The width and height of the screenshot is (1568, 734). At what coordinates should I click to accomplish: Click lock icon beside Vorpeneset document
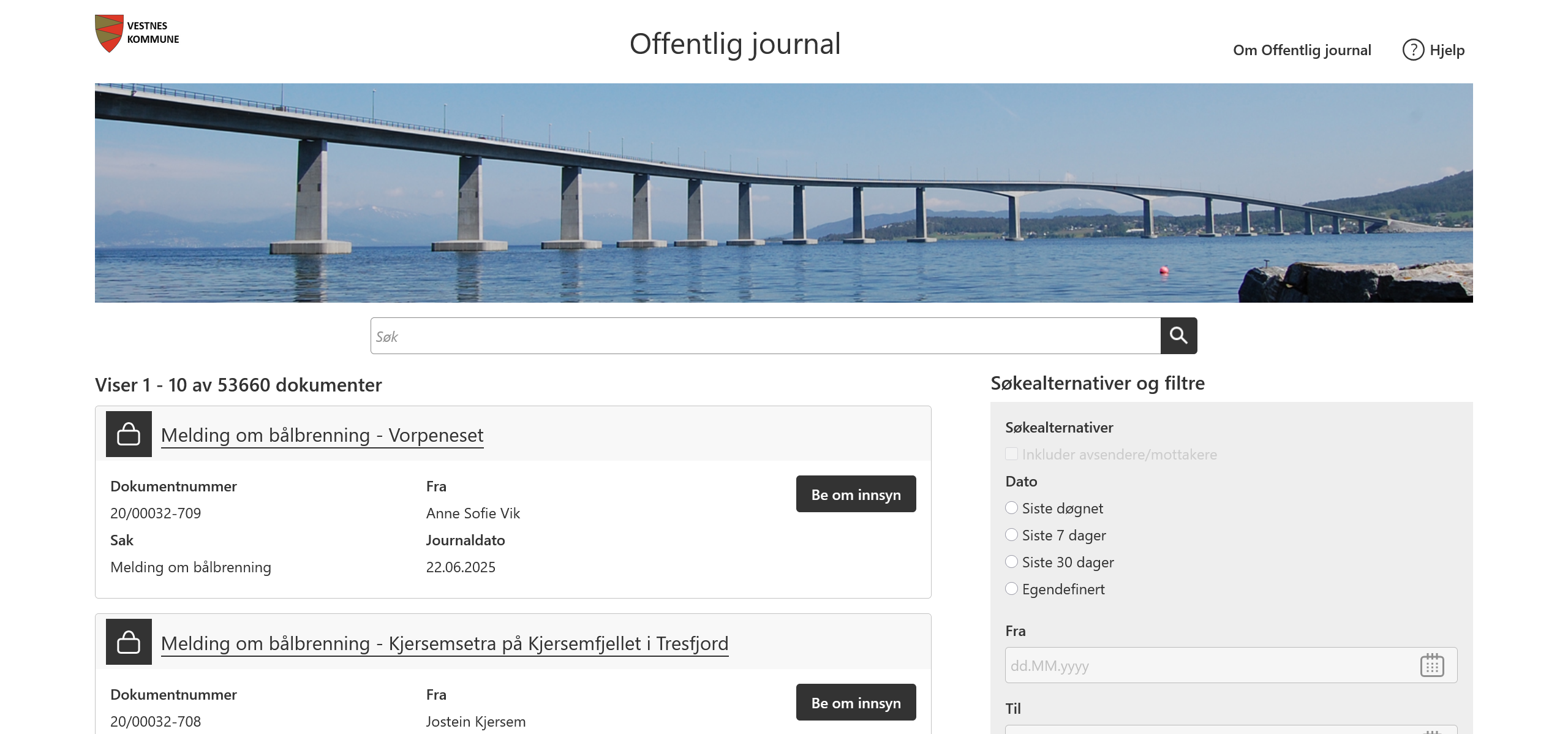[x=129, y=434]
